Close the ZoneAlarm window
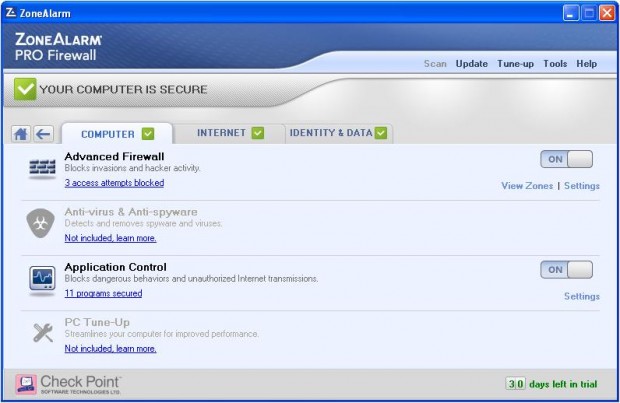This screenshot has width=620, height=403. pos(607,13)
